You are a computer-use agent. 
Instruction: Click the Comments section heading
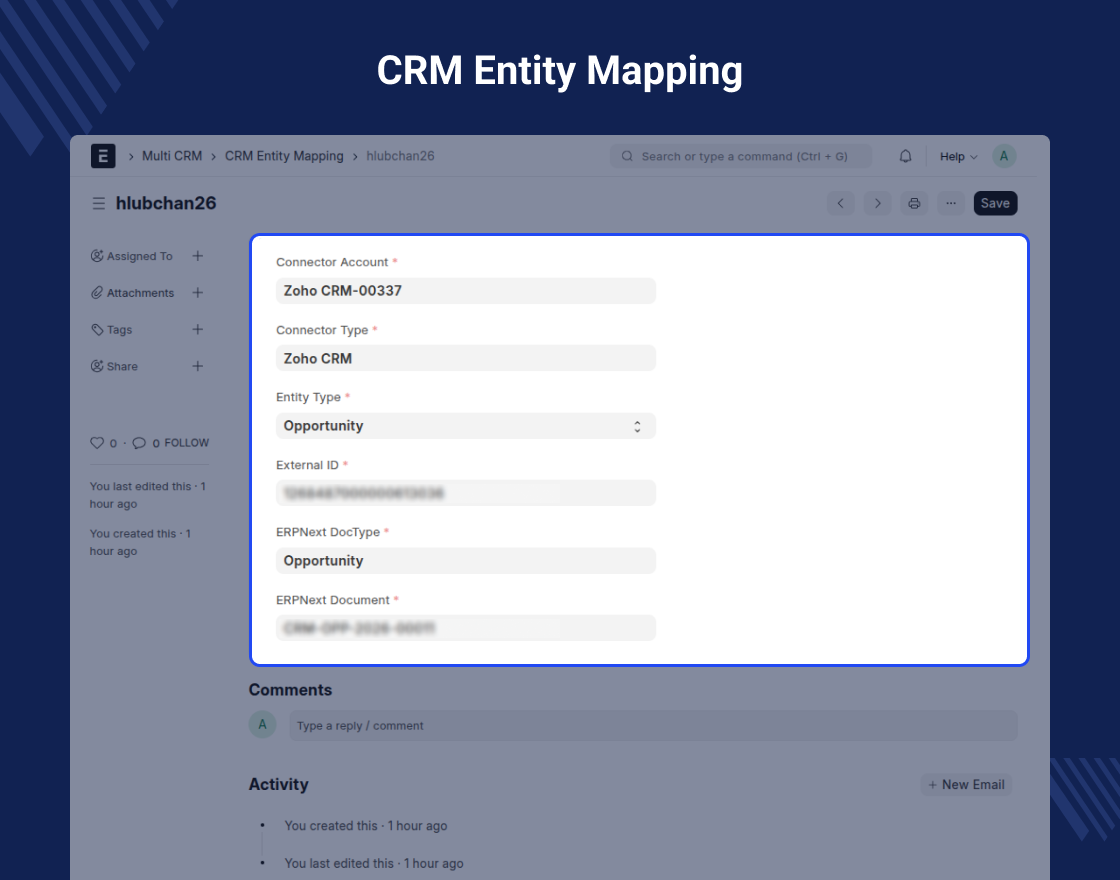[290, 690]
